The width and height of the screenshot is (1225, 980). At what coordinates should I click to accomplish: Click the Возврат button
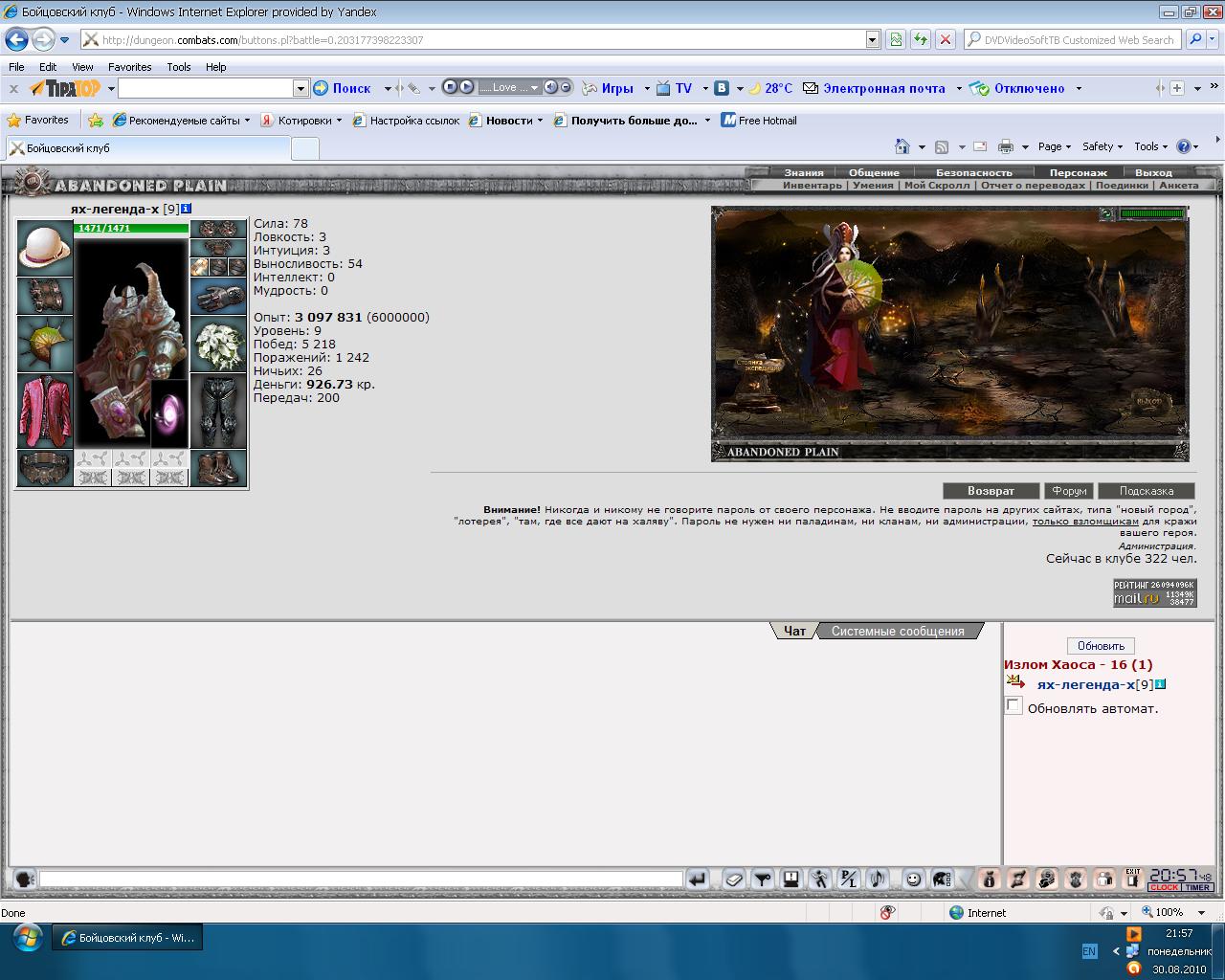click(x=991, y=491)
